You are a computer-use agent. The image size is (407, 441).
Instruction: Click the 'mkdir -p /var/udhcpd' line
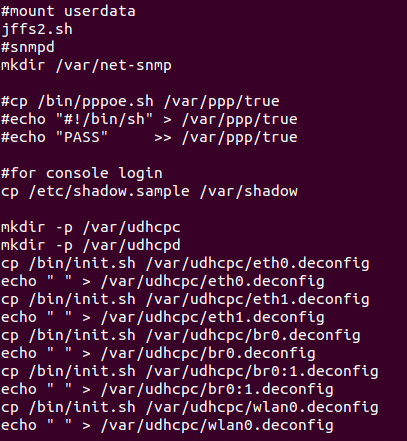coord(91,245)
